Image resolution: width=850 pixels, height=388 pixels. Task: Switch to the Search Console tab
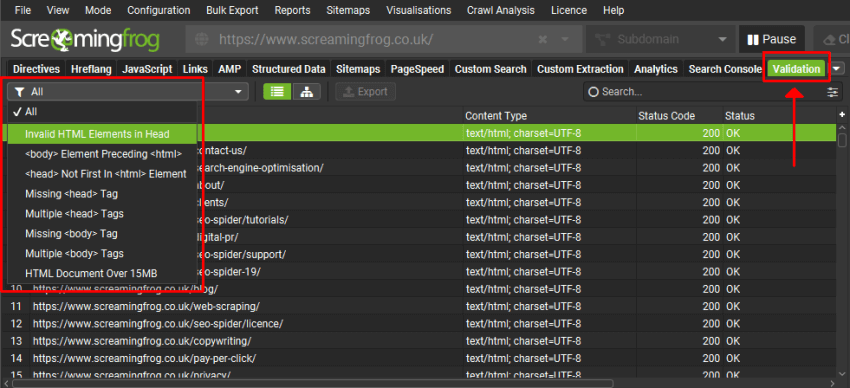725,69
